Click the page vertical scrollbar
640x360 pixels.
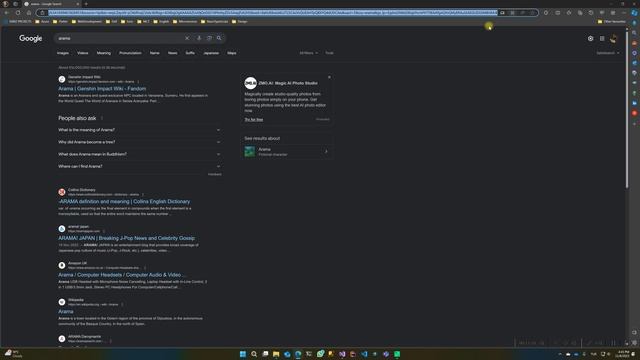[x=627, y=110]
